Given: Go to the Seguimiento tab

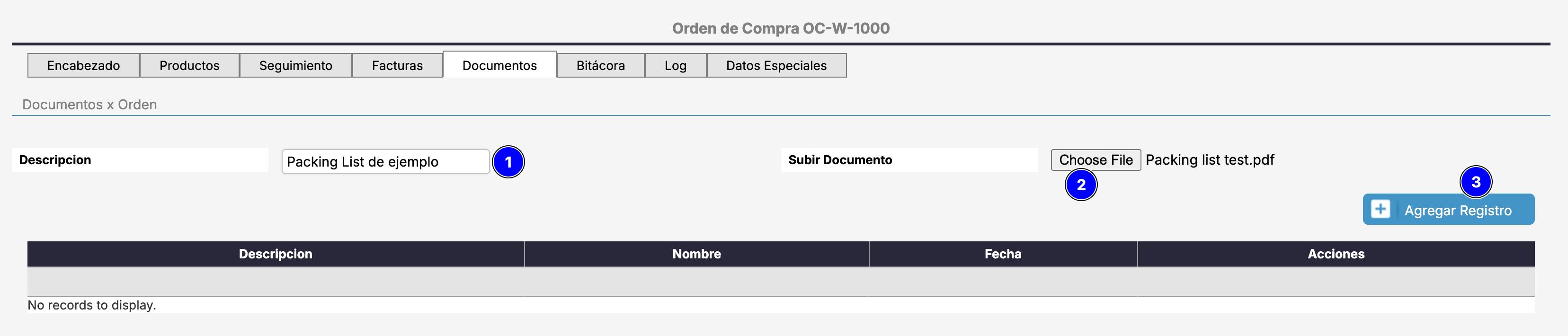Looking at the screenshot, I should (295, 66).
